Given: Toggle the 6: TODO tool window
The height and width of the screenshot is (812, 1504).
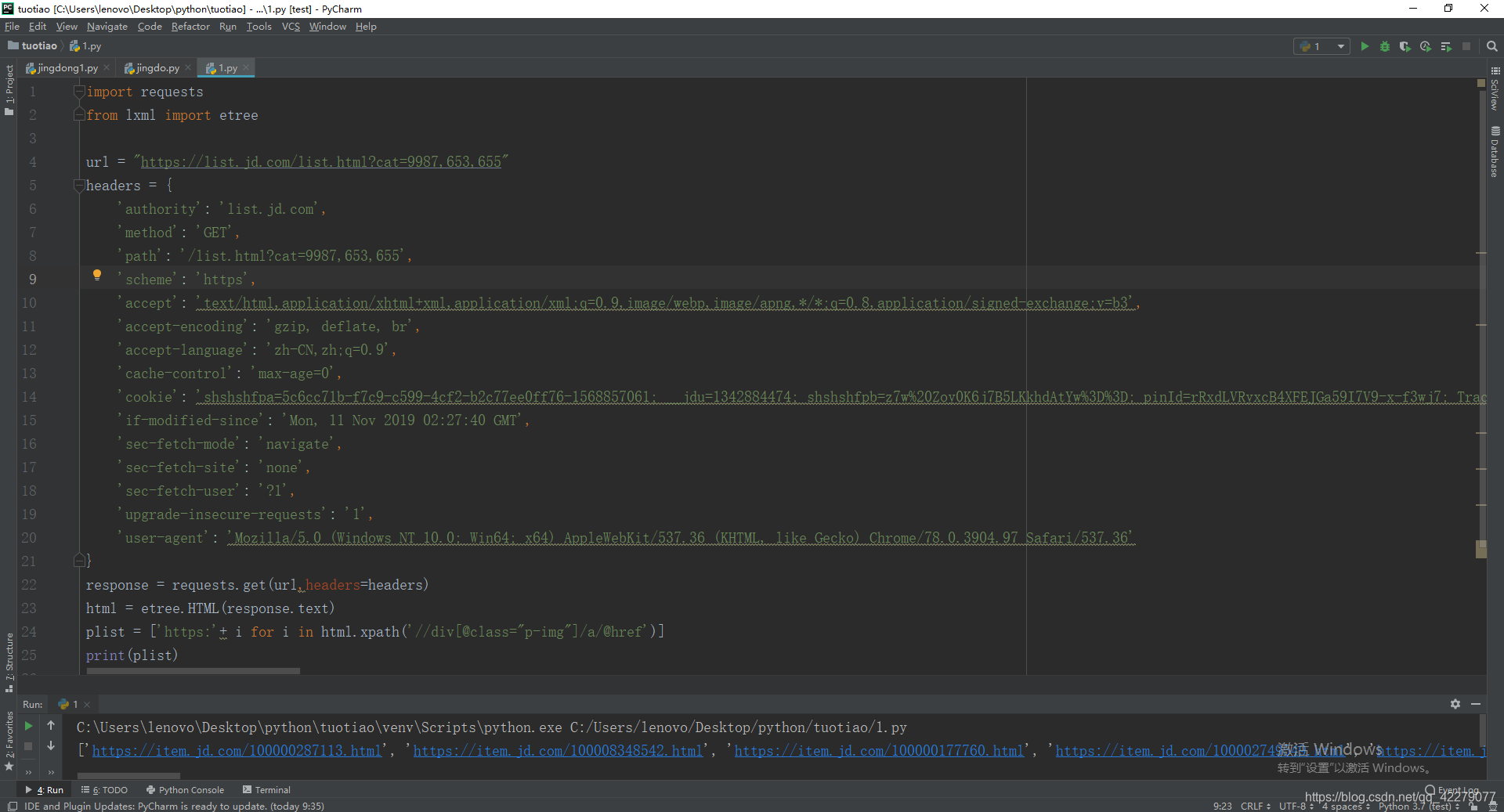Looking at the screenshot, I should click(104, 790).
